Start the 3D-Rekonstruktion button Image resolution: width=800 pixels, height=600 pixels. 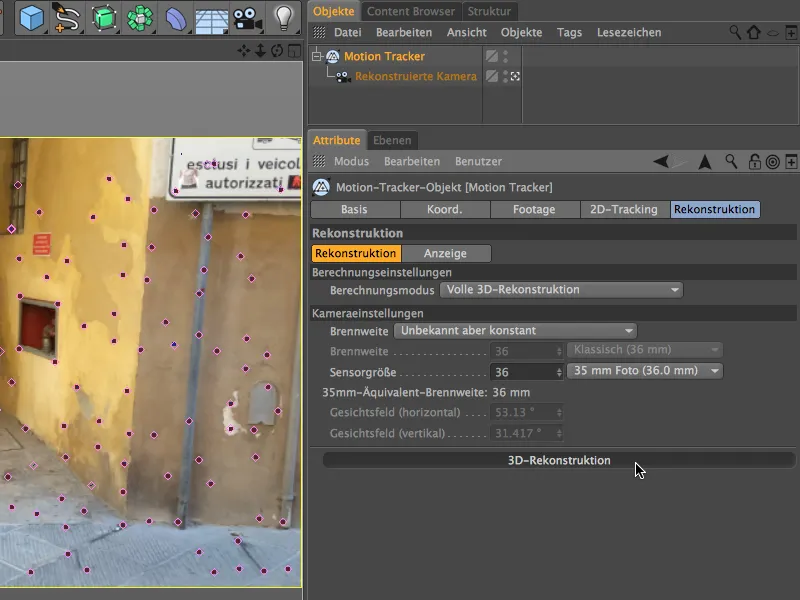coord(559,460)
